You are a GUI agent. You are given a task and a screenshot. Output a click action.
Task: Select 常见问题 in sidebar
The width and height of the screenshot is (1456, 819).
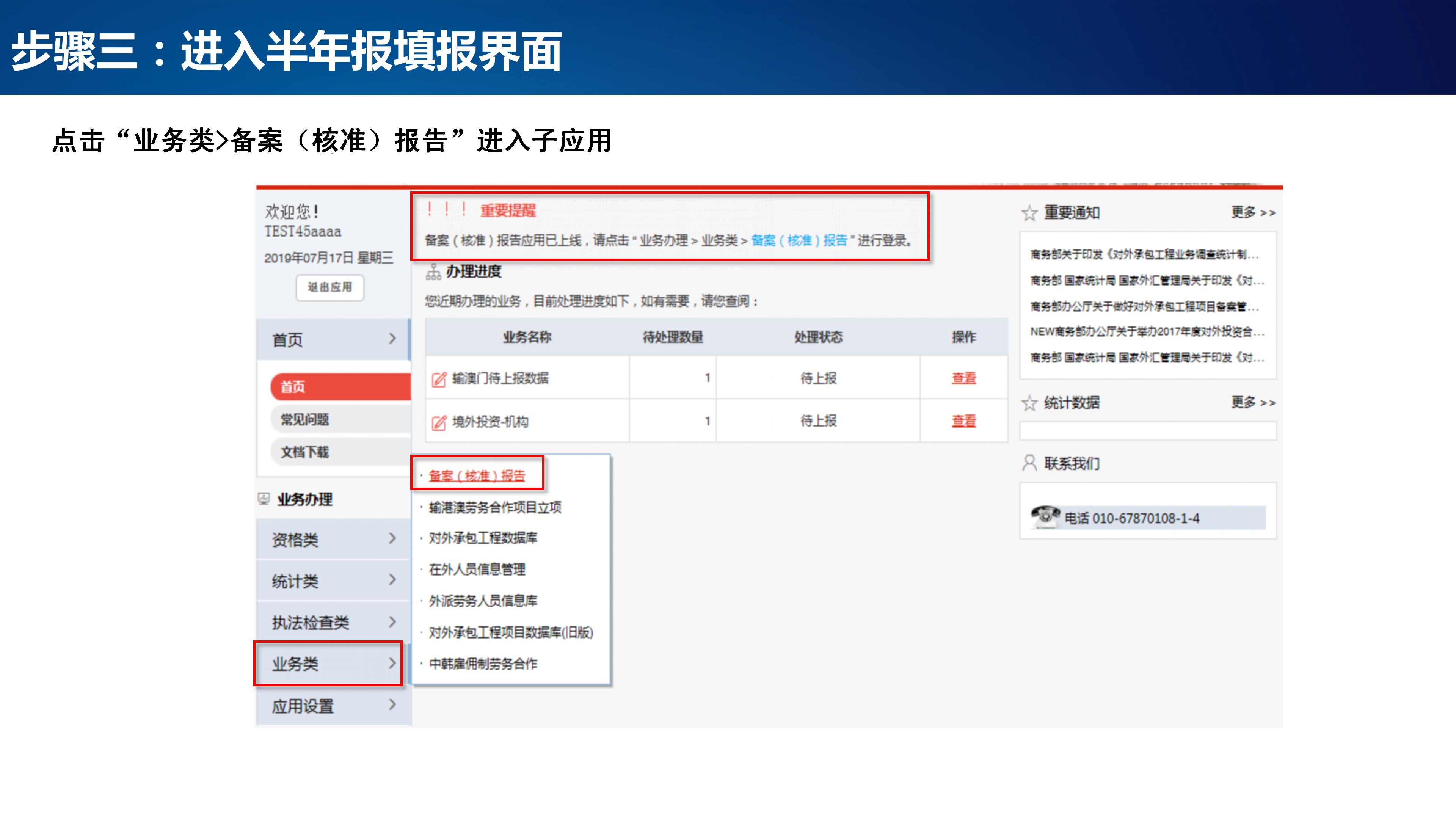click(x=305, y=419)
